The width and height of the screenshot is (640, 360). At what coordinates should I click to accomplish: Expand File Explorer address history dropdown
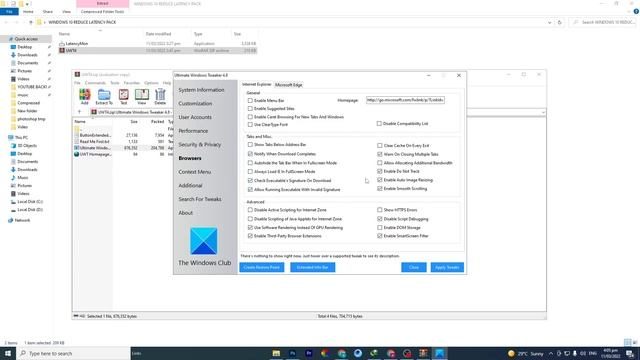point(549,22)
